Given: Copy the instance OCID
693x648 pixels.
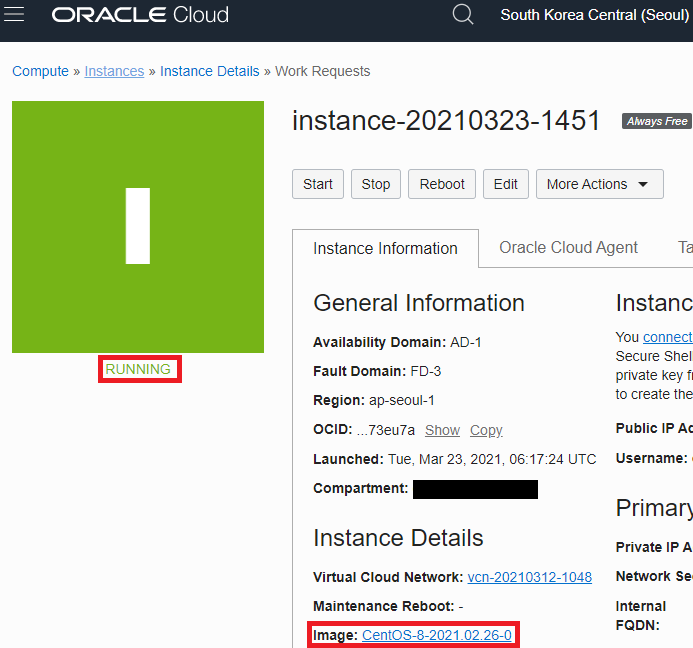Looking at the screenshot, I should tap(486, 430).
